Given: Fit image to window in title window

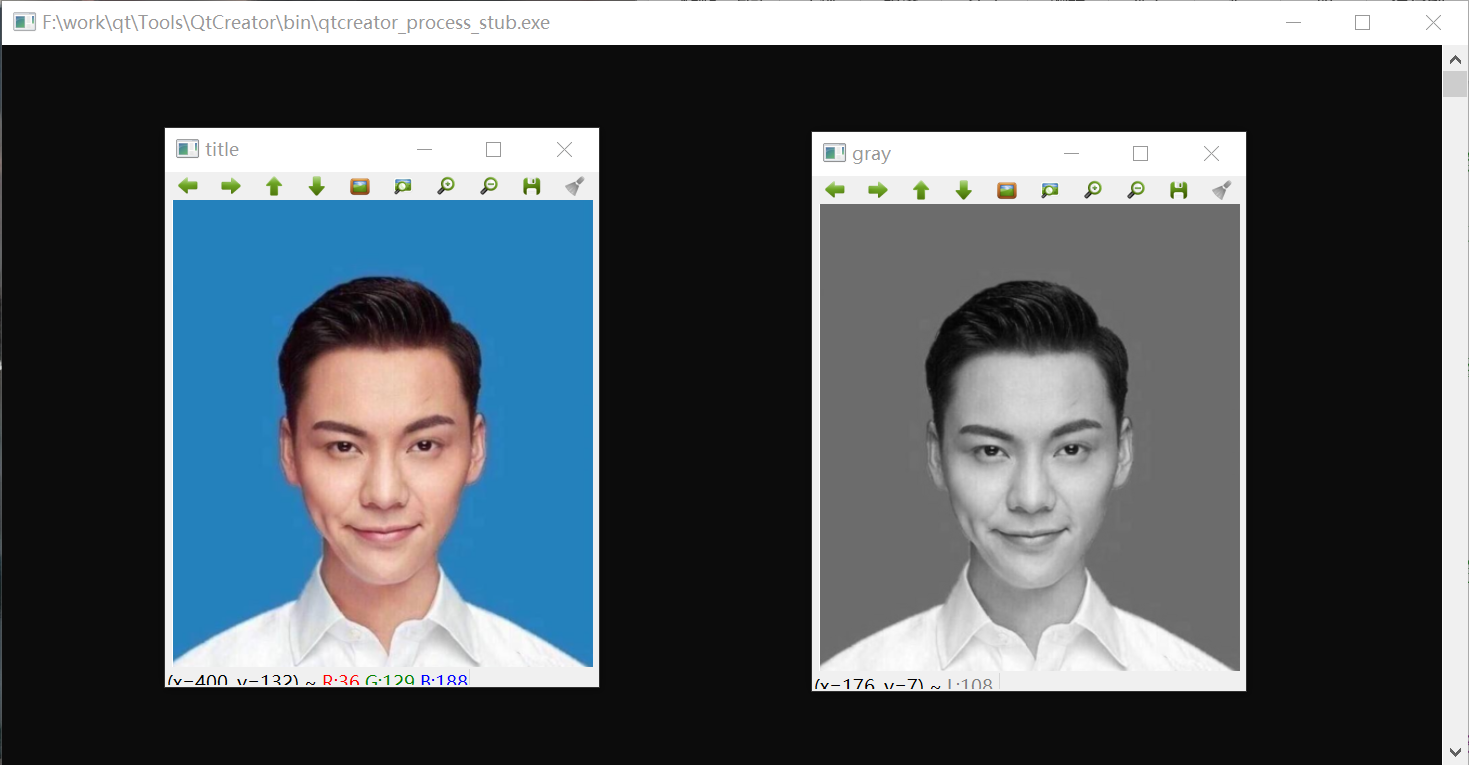Looking at the screenshot, I should (x=403, y=186).
